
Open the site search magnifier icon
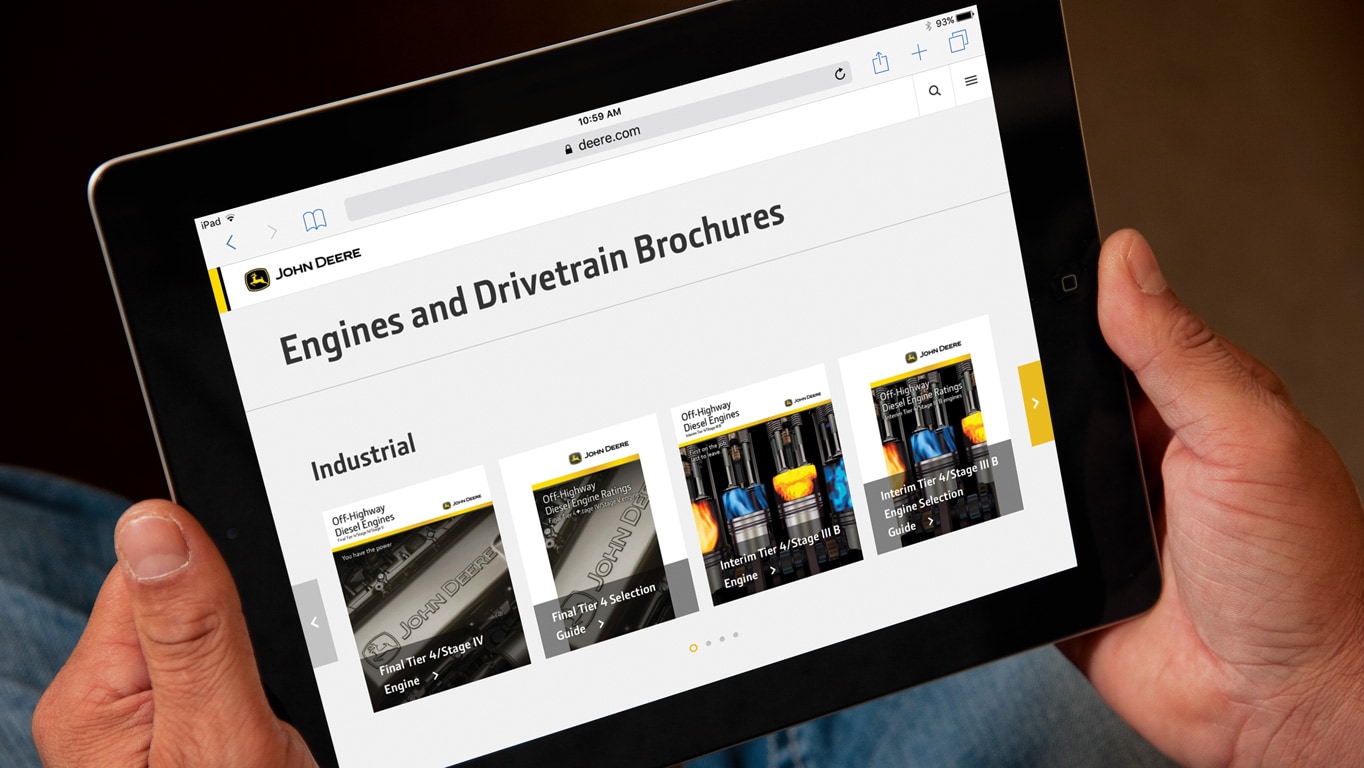point(935,91)
